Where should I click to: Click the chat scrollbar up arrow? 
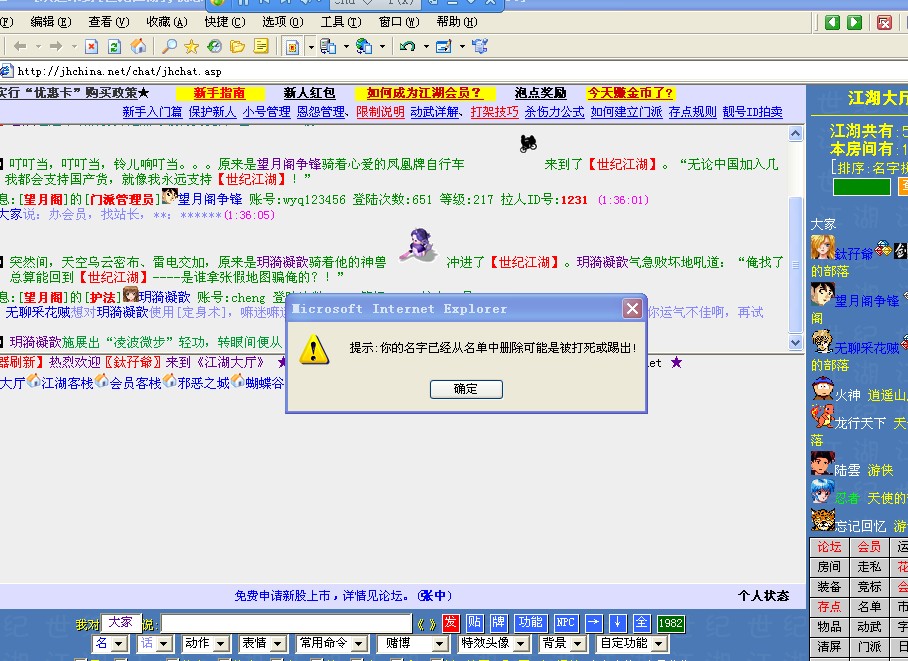[x=796, y=134]
